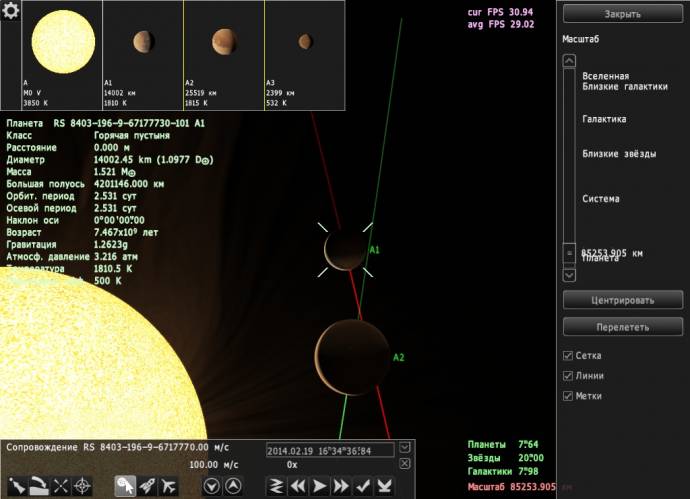Select Близкие галактики scale level
The image size is (690, 499).
625,87
